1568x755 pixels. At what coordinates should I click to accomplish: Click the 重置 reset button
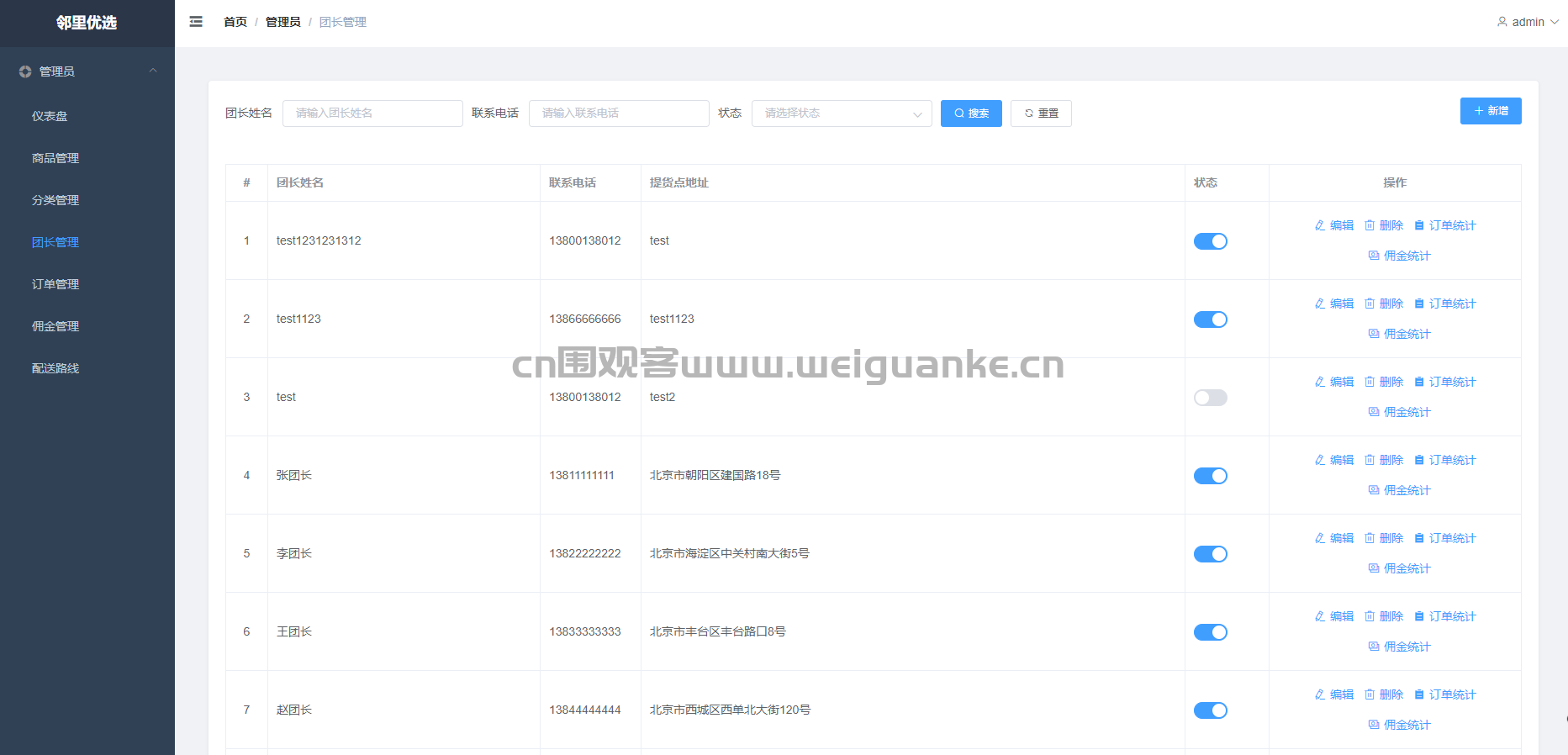[1041, 114]
